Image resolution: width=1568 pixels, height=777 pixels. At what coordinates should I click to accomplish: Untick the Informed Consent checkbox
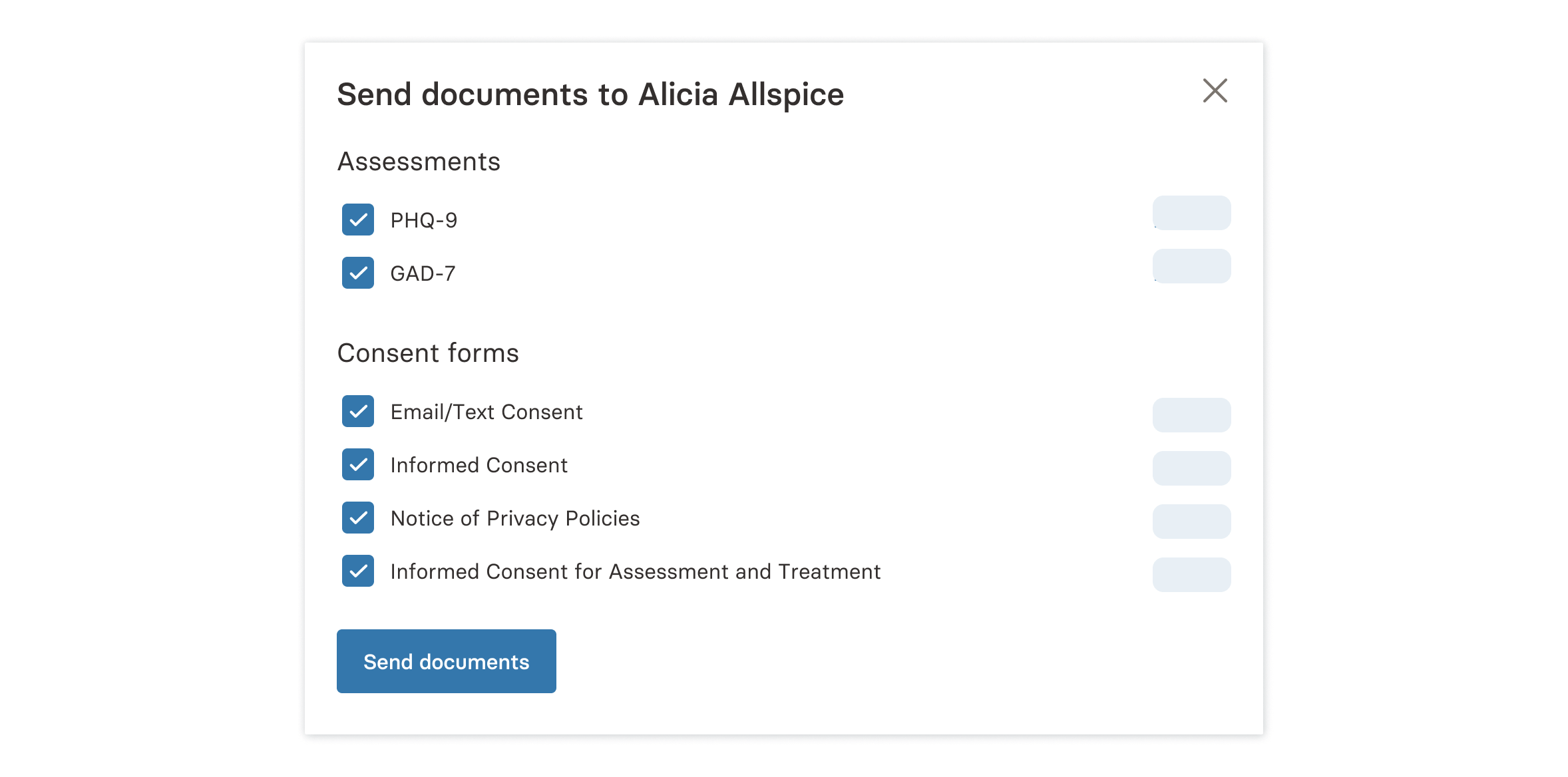pyautogui.click(x=358, y=464)
